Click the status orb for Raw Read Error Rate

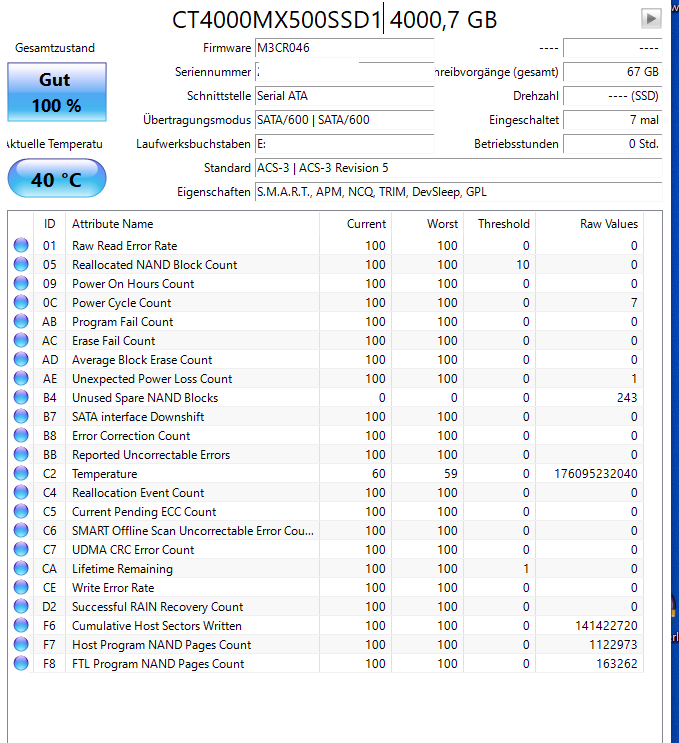[x=21, y=245]
